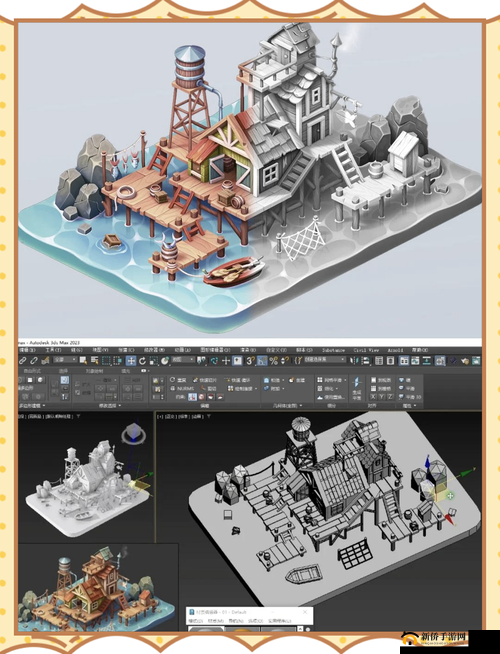Activate the Select and Move tool
This screenshot has height=654, width=500.
[131, 360]
